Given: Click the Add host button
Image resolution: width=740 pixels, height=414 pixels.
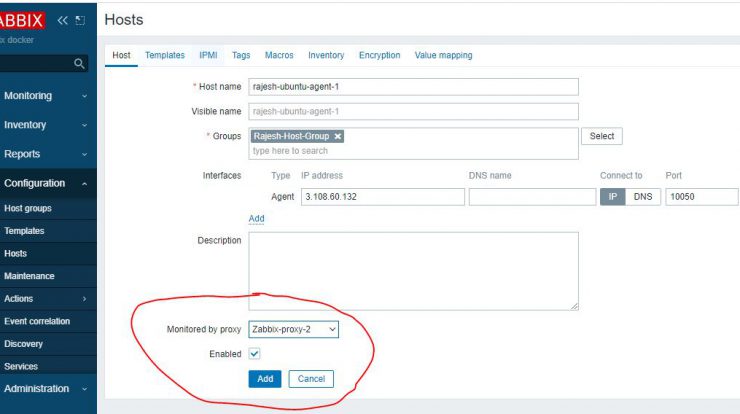Looking at the screenshot, I should pos(265,379).
